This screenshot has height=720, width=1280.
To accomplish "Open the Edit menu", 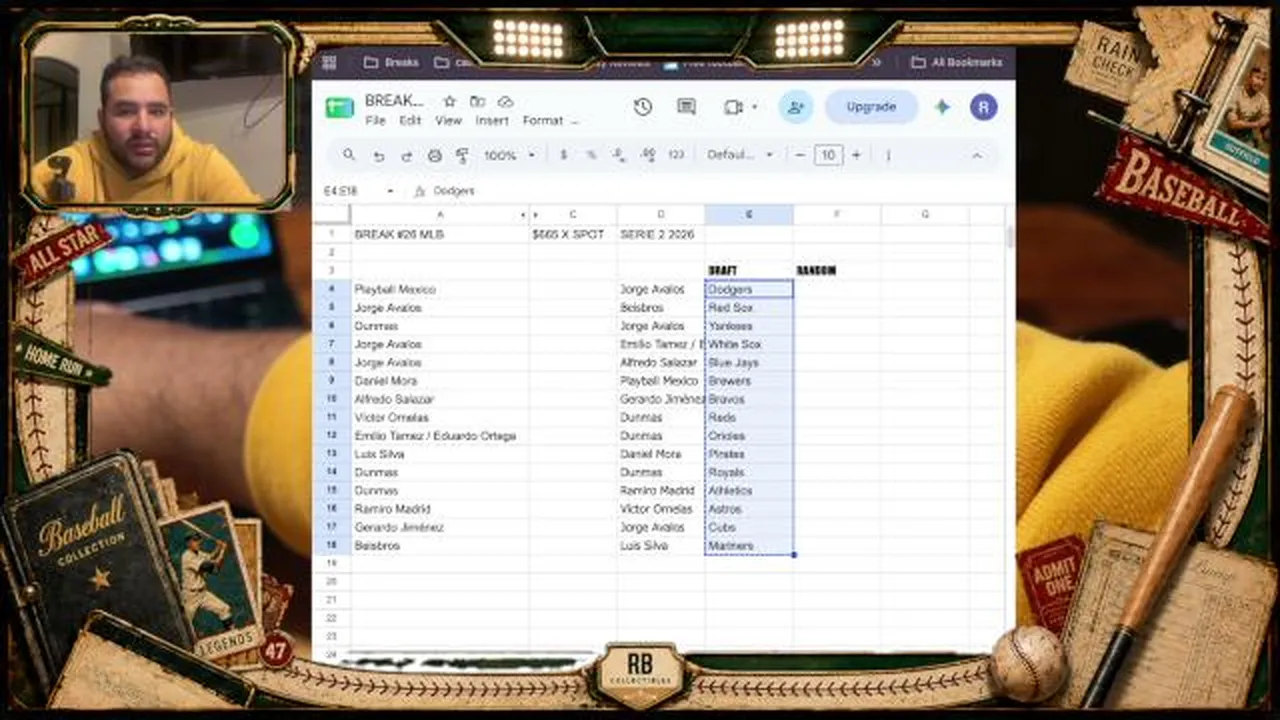I will point(410,121).
